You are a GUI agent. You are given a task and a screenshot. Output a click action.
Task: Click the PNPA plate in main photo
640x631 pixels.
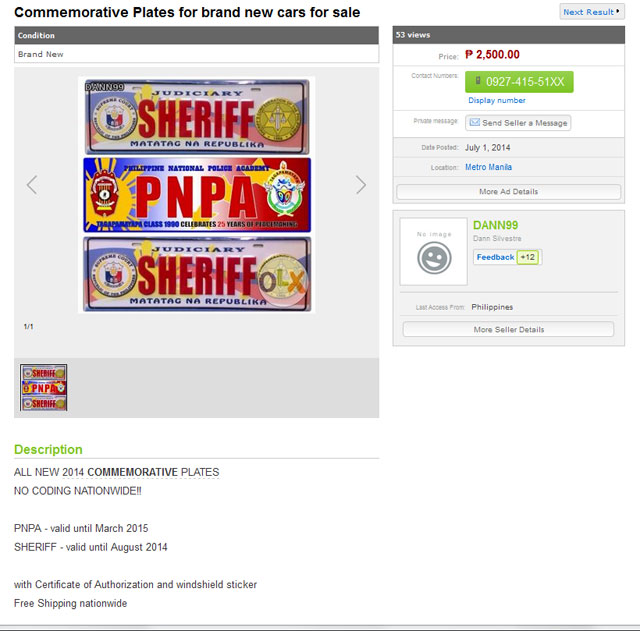(197, 195)
